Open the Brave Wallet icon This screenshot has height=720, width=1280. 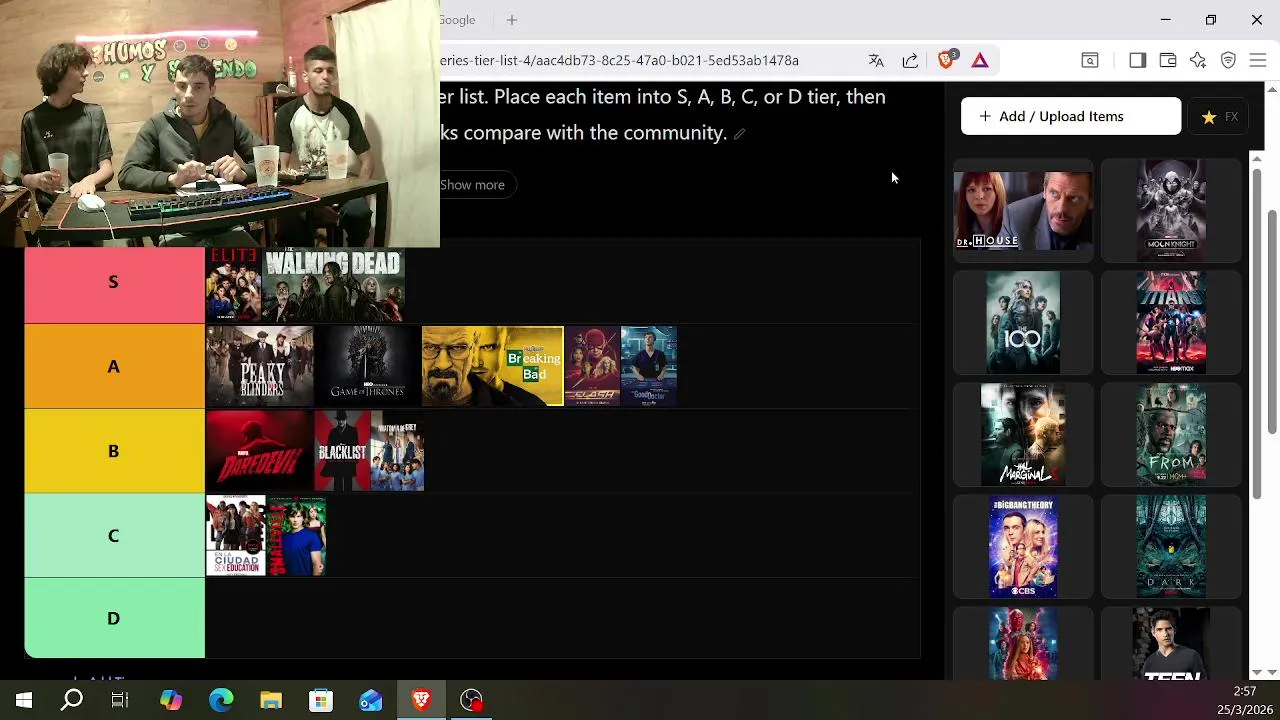1167,60
